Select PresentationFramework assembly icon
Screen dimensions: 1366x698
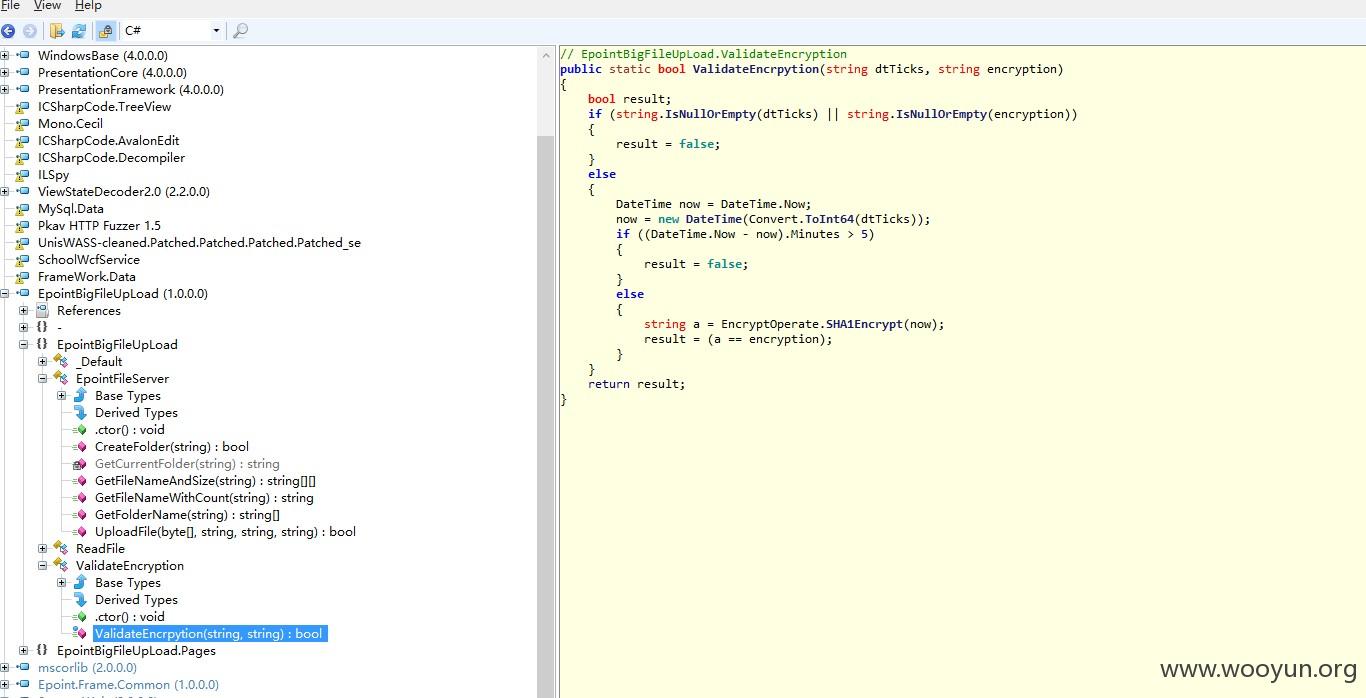[x=23, y=90]
